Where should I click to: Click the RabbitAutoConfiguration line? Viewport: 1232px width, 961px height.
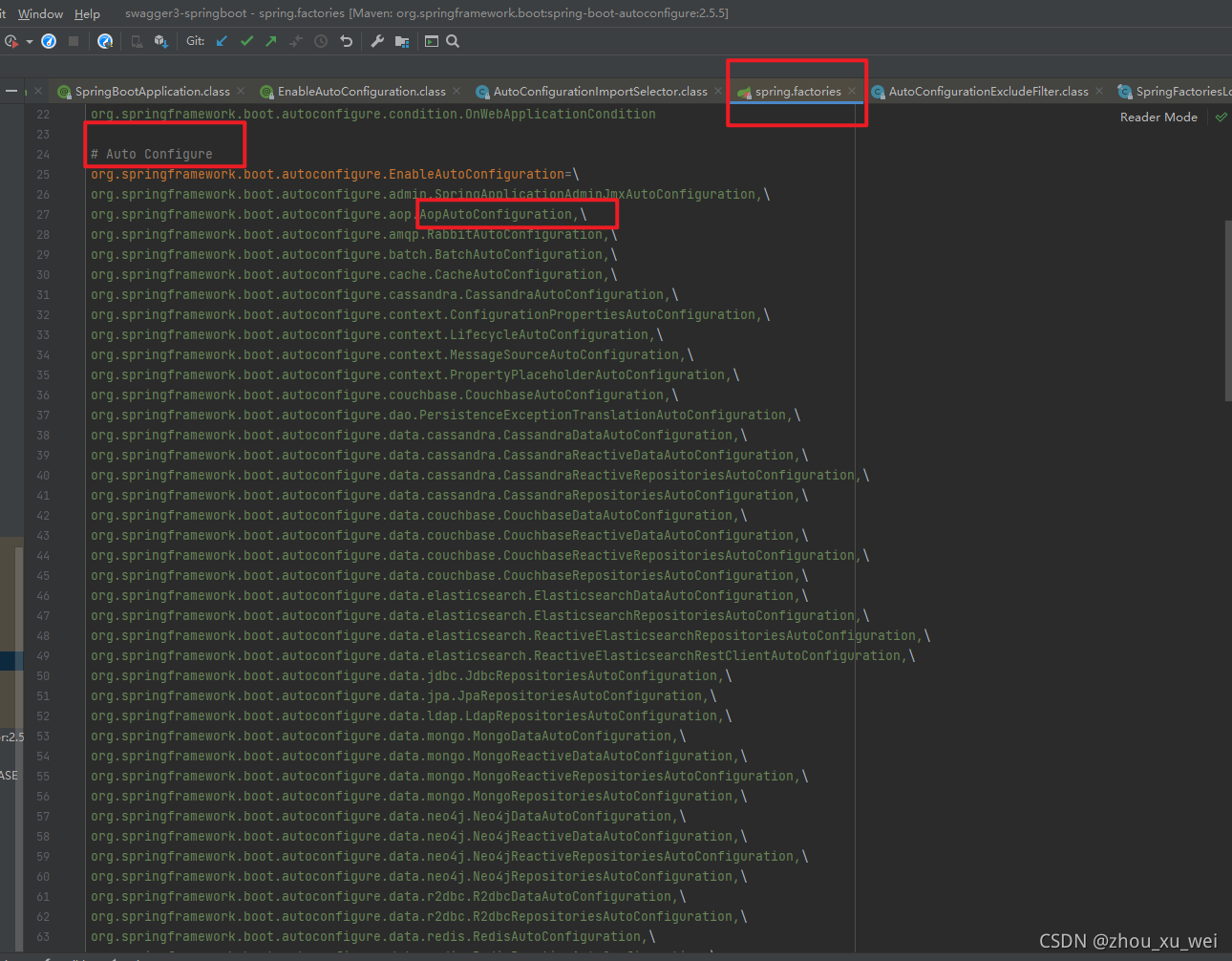354,235
